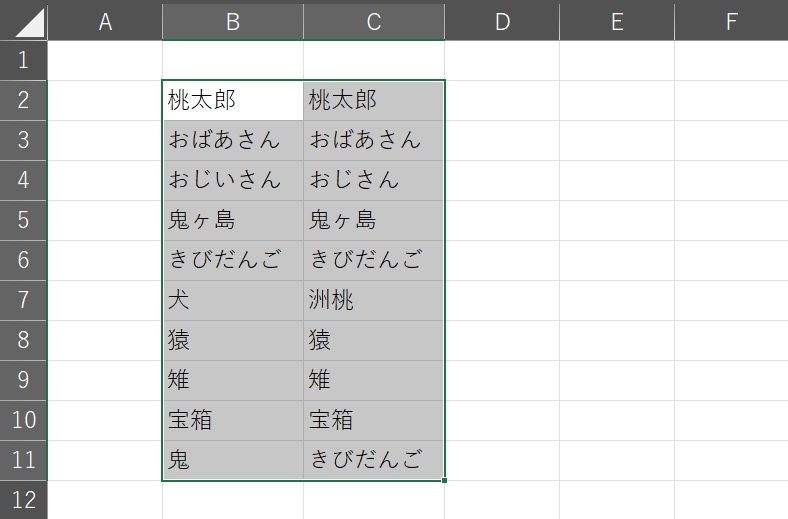The image size is (788, 519).
Task: Select cell B2 containing 桃太郎
Action: click(233, 101)
